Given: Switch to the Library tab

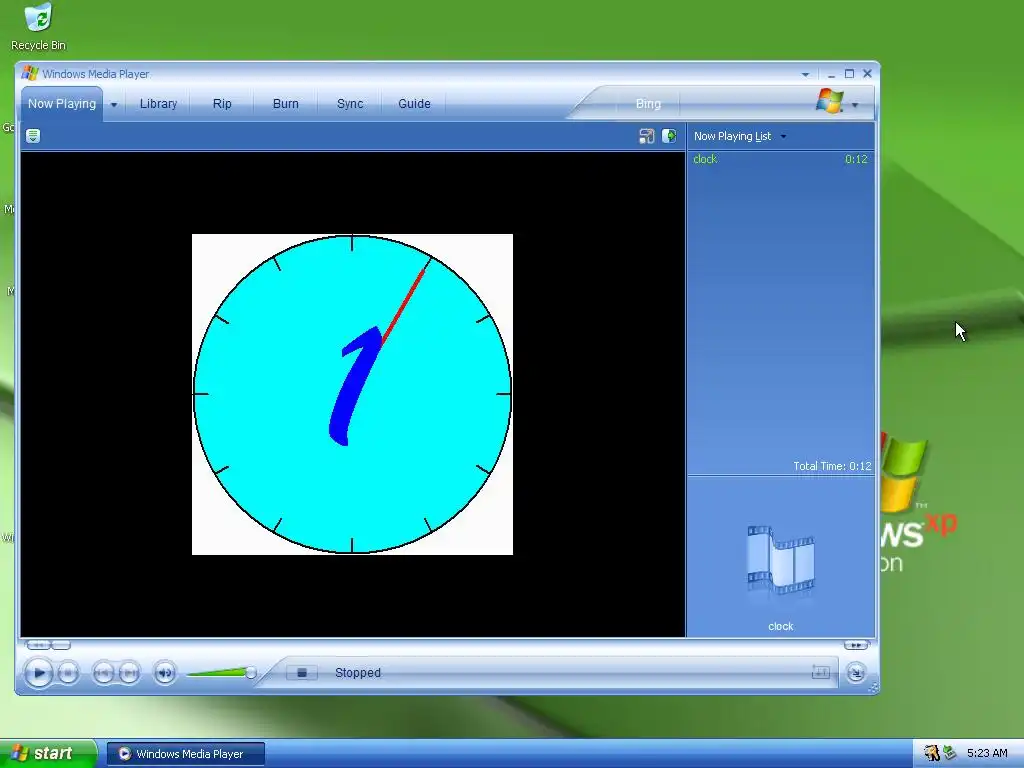Looking at the screenshot, I should pyautogui.click(x=158, y=104).
